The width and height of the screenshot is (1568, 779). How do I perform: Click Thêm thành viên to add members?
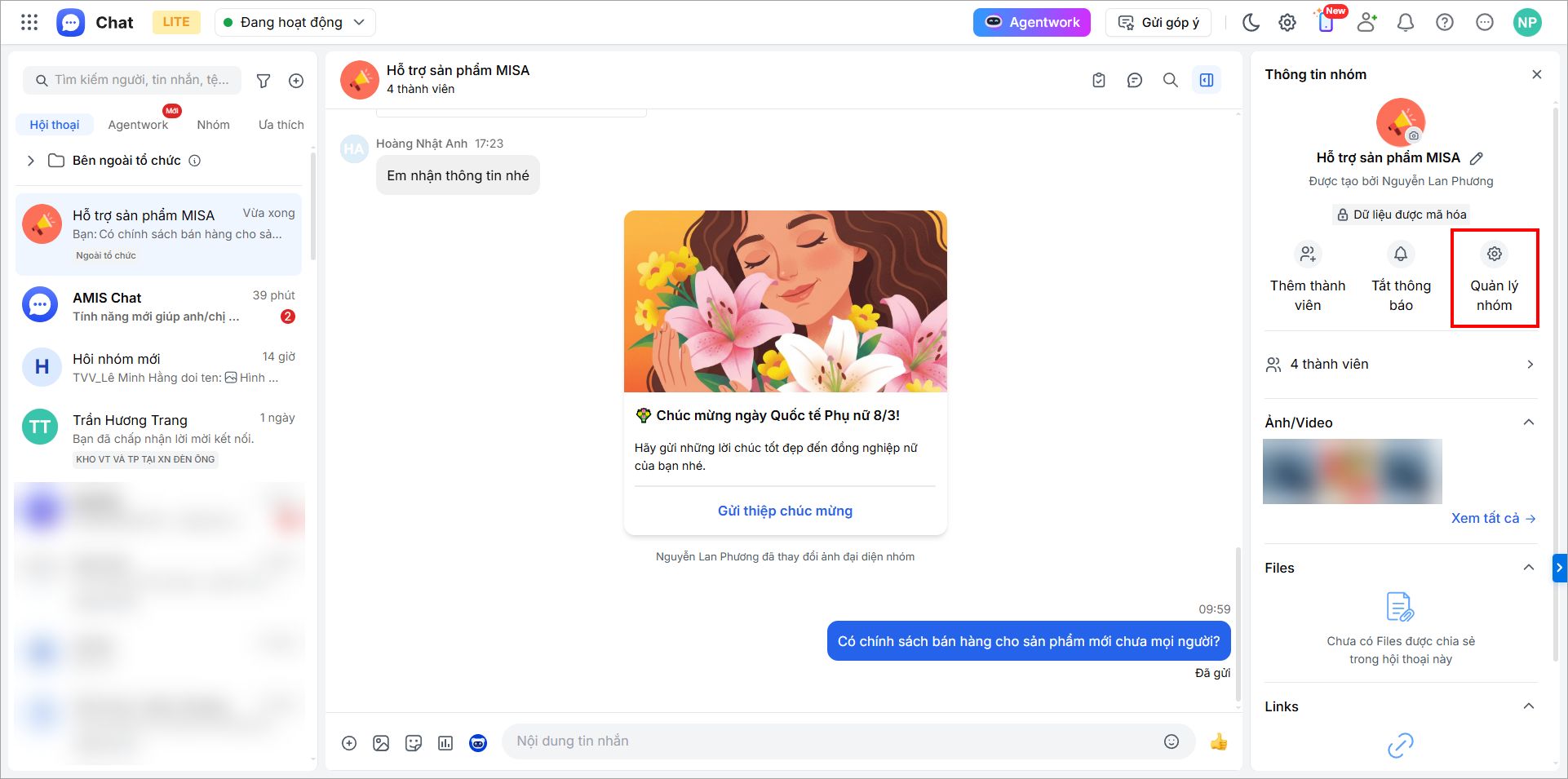[1308, 277]
